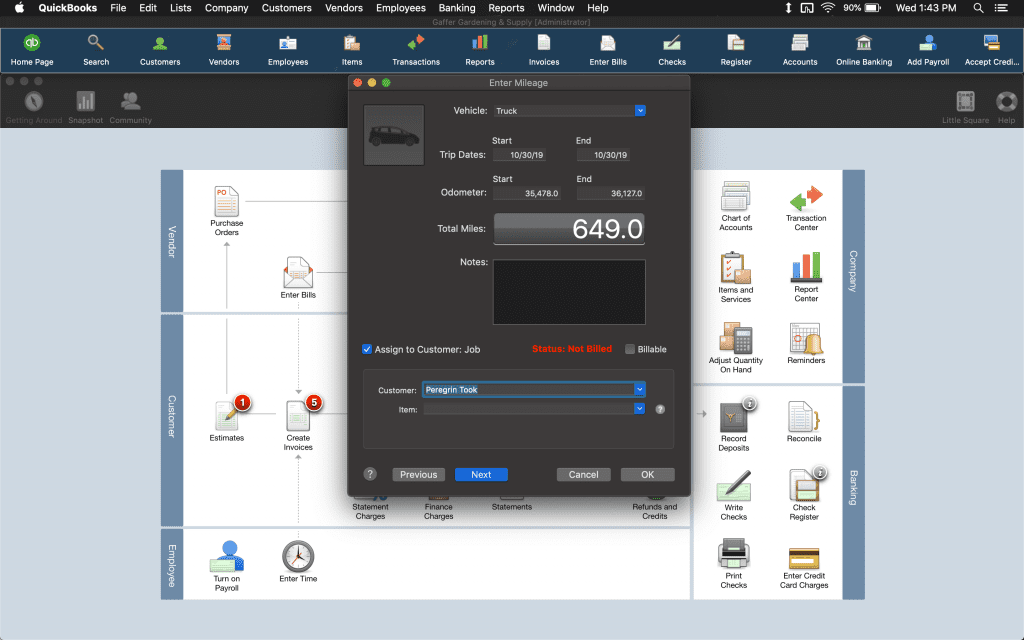Open Vendors from the toolbar
Screen dimensions: 1024x640
click(224, 50)
